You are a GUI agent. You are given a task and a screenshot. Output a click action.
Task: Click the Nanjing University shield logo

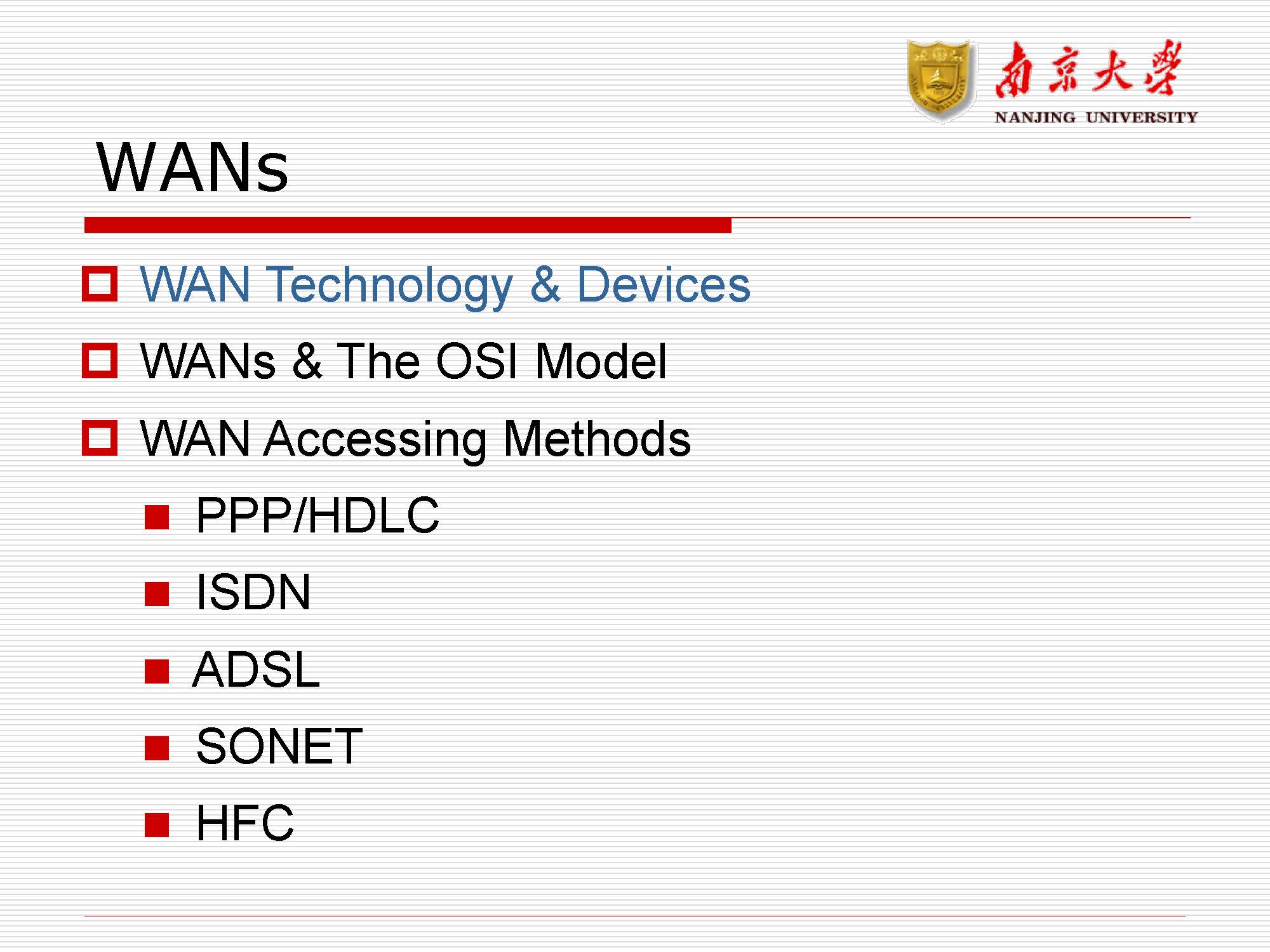(941, 81)
